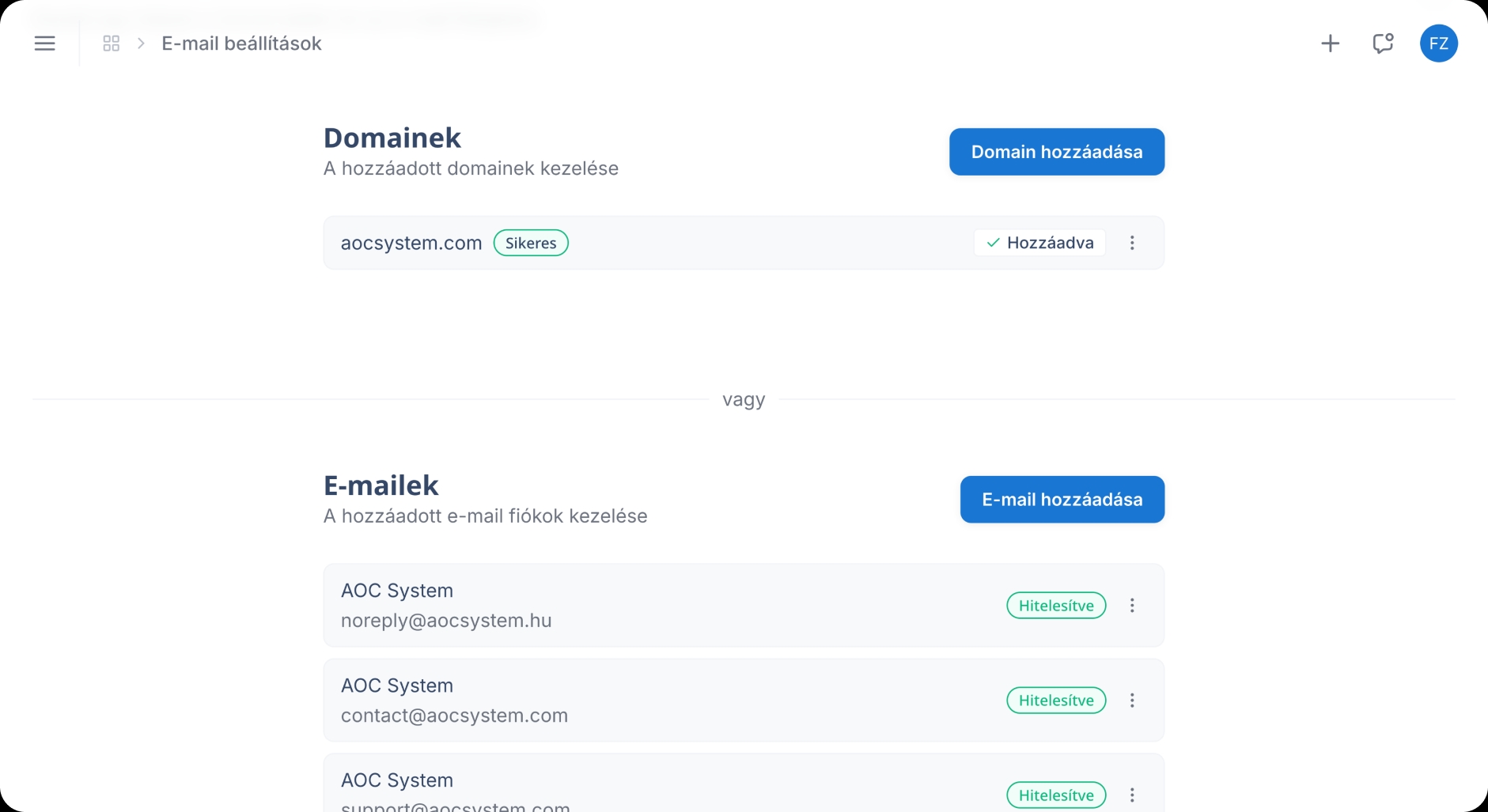Open the feedback chat bubble icon
Screen dimensions: 1488x812
click(1383, 43)
